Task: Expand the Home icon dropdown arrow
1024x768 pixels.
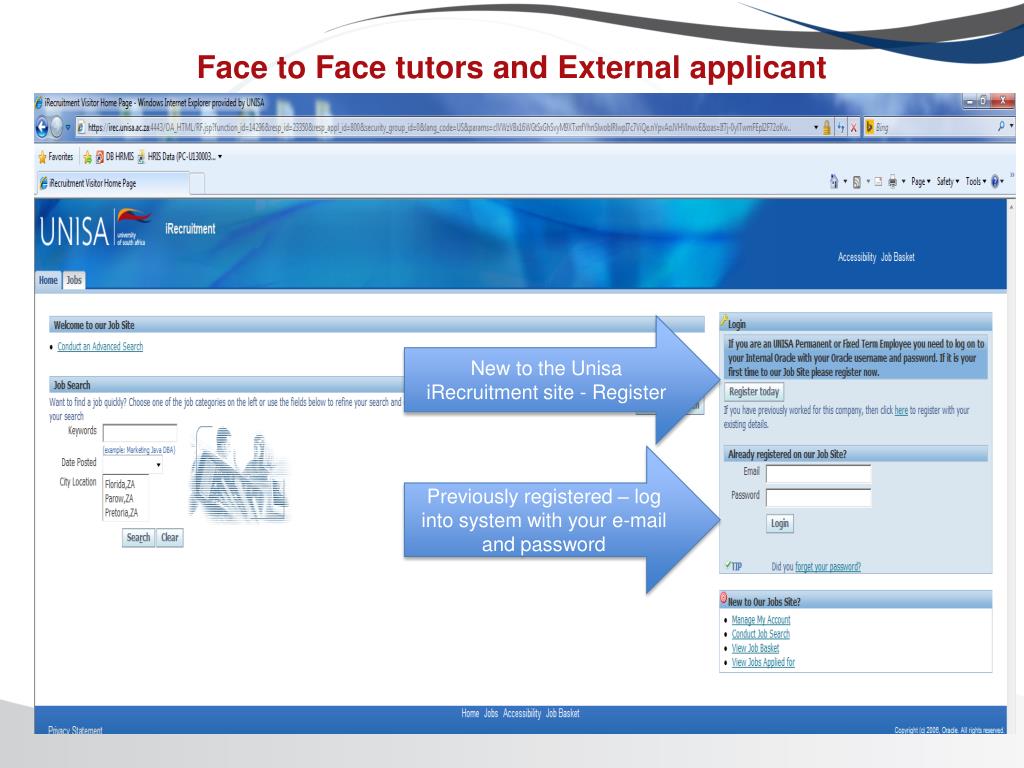Action: [x=845, y=182]
